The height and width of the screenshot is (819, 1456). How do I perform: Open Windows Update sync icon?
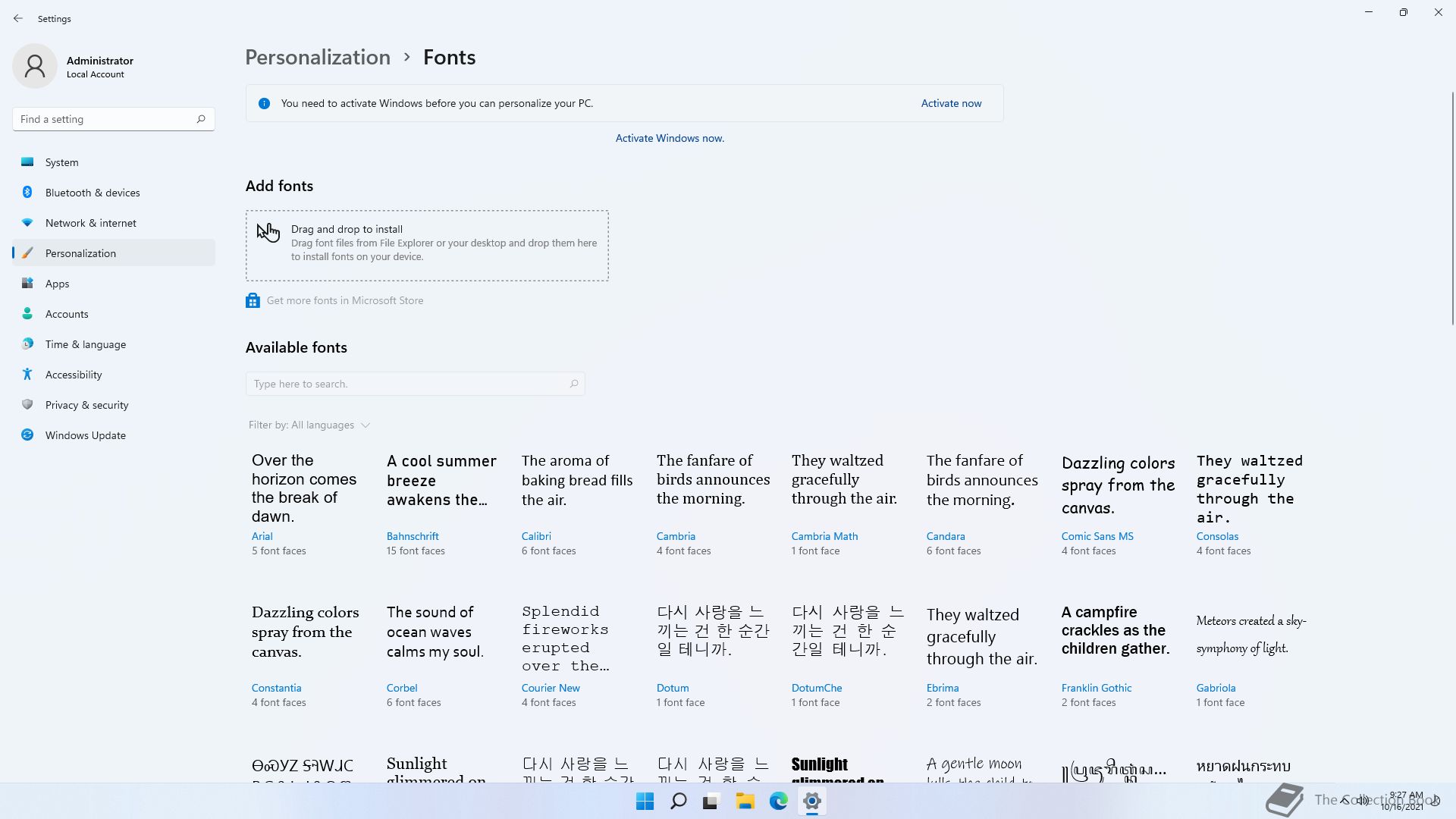[27, 435]
